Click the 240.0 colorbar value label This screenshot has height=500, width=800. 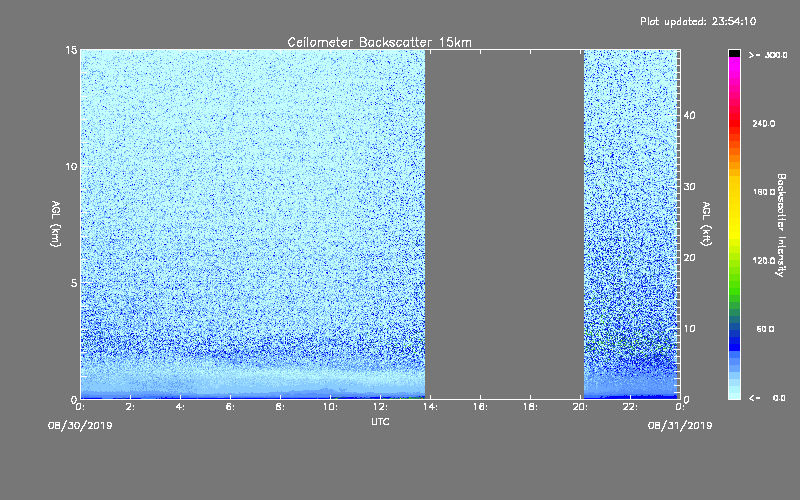[764, 123]
